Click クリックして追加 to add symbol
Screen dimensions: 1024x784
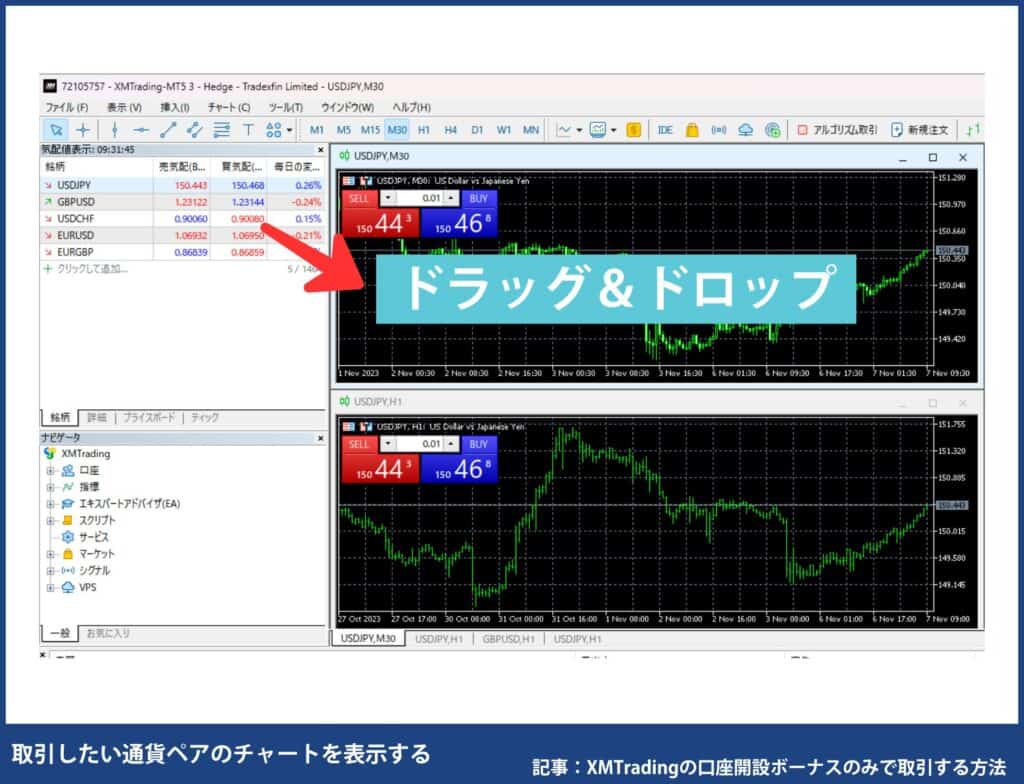click(x=91, y=269)
